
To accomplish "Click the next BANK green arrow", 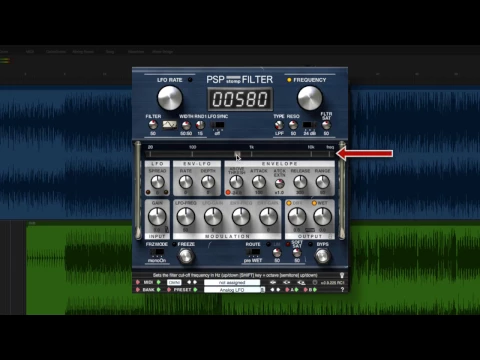I will [x=159, y=290].
